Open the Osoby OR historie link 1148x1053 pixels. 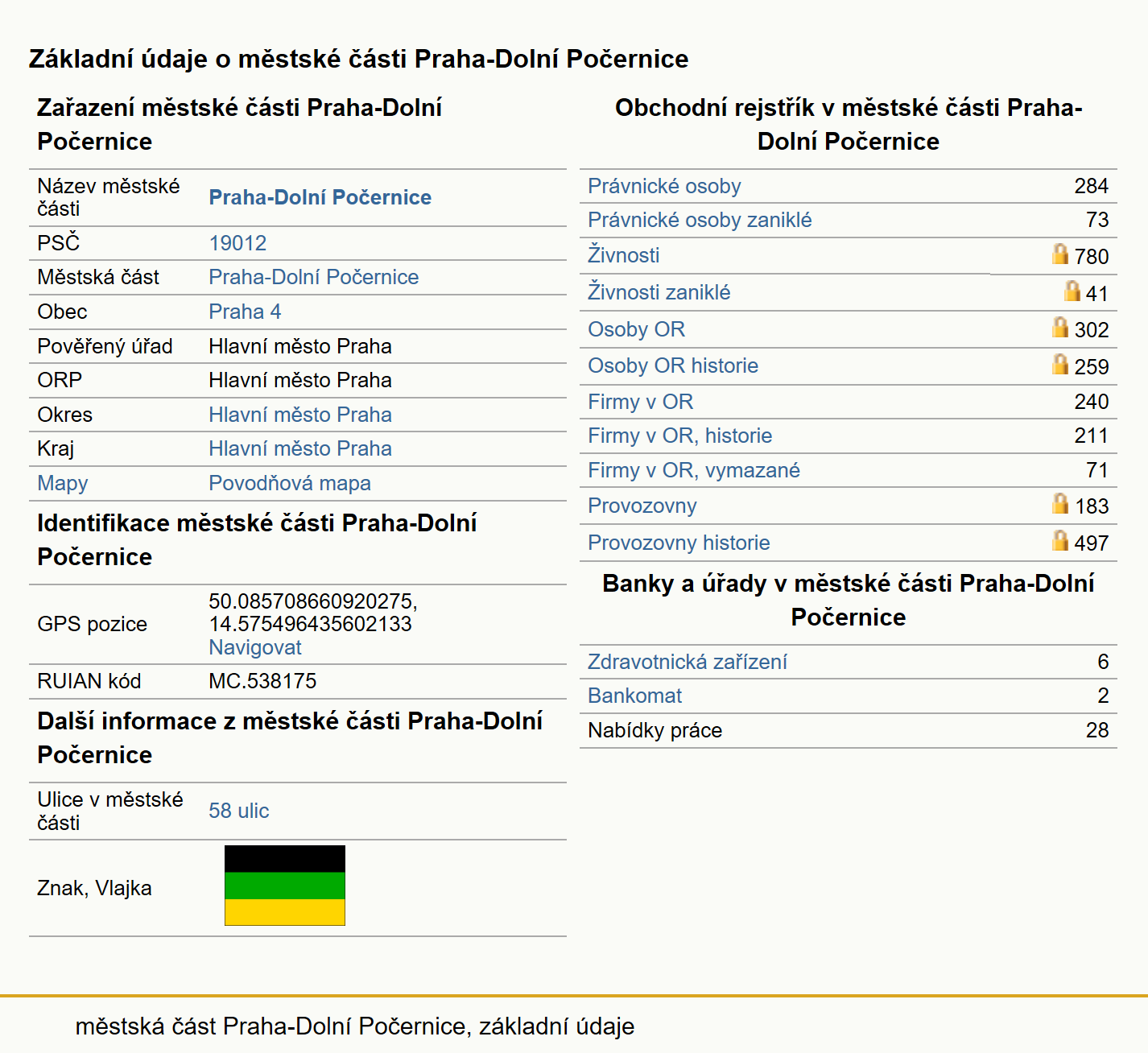pos(673,365)
